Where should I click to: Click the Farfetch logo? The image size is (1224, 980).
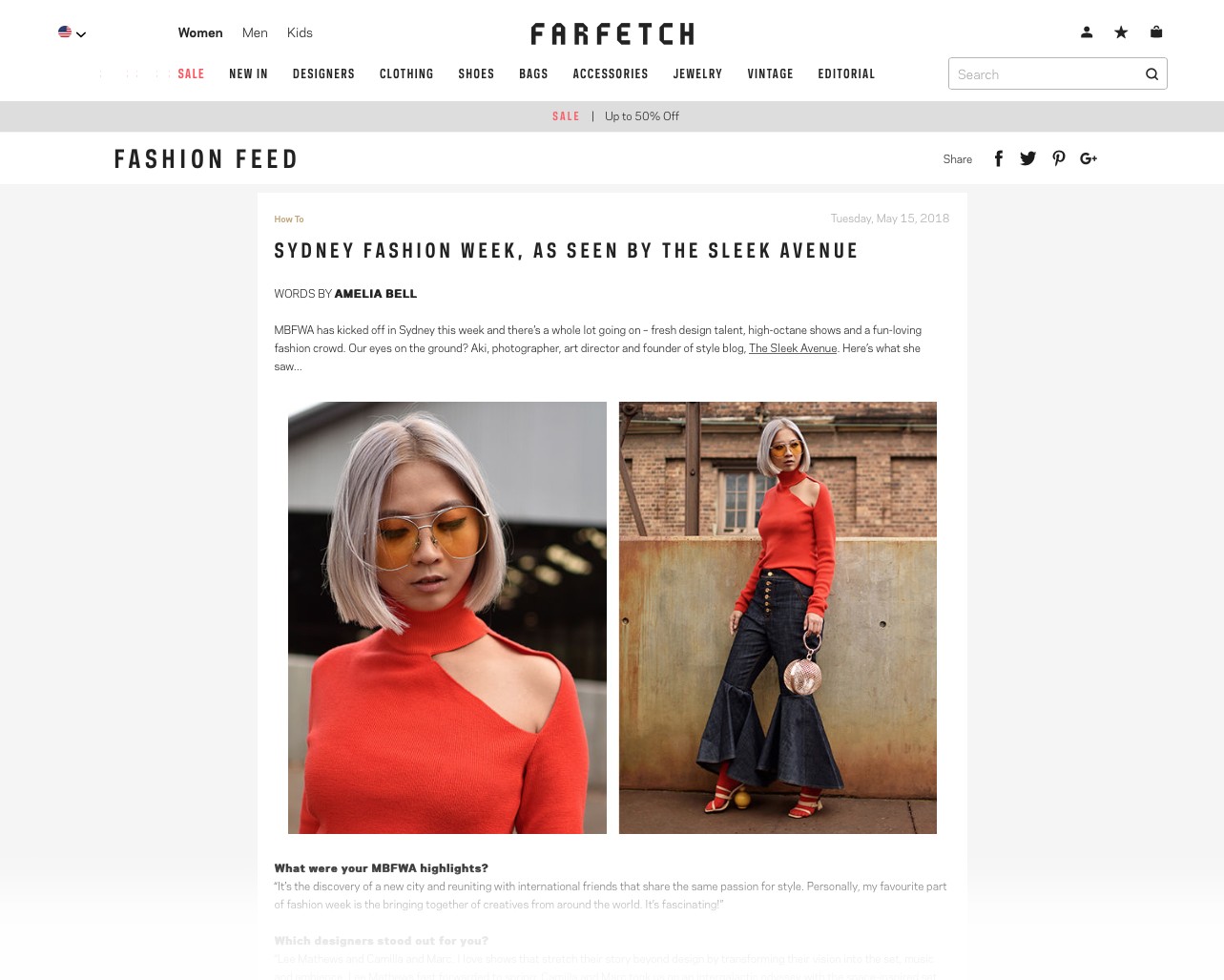coord(612,34)
